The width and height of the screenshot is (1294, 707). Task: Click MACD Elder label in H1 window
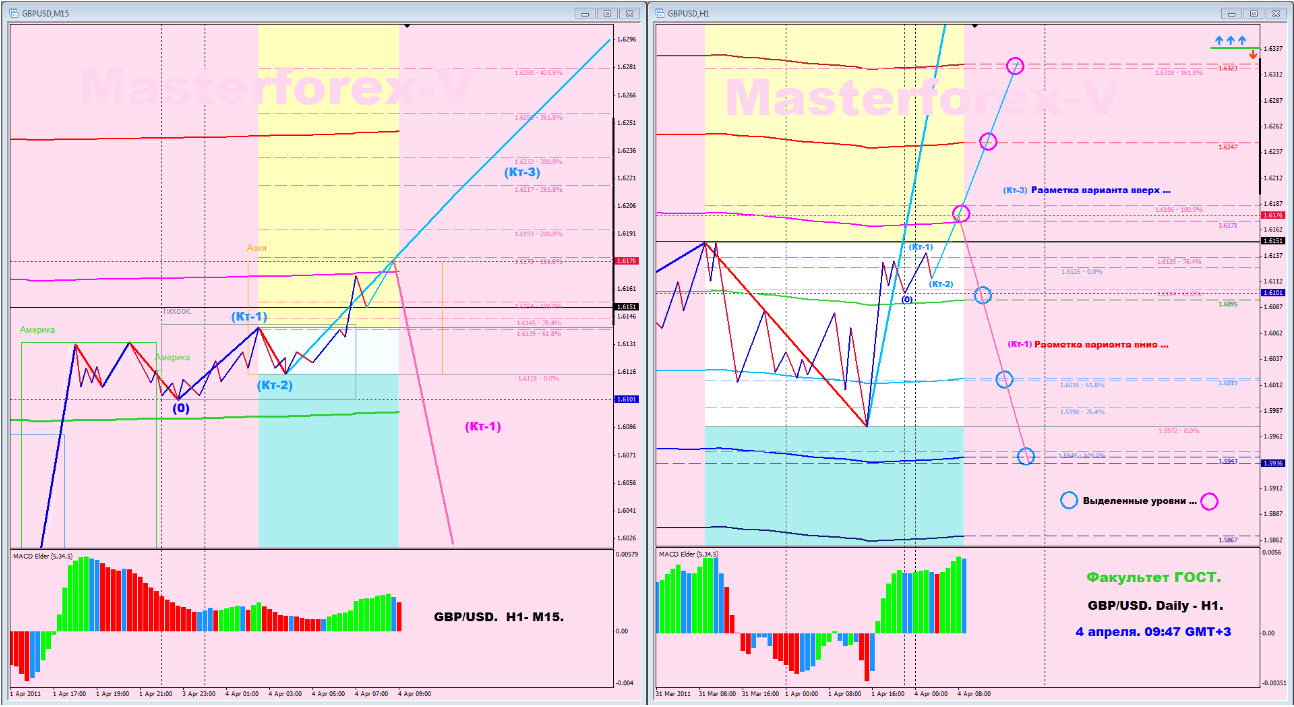pyautogui.click(x=688, y=553)
